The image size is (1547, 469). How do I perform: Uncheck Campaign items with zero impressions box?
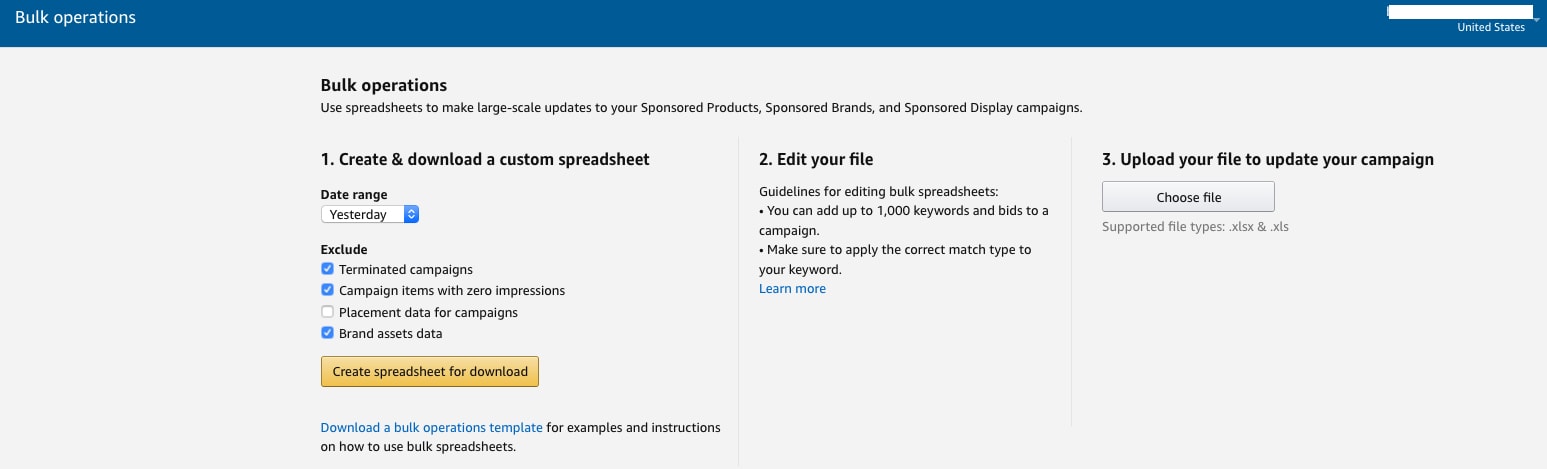point(327,290)
